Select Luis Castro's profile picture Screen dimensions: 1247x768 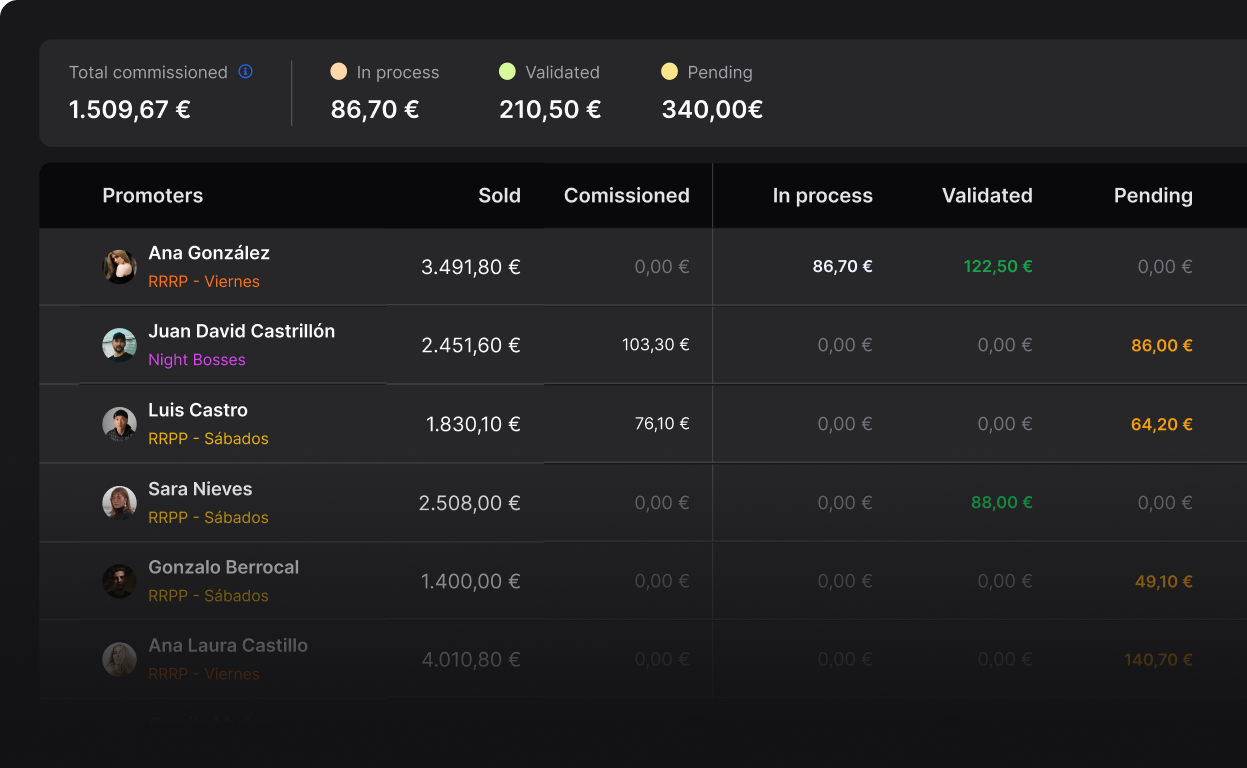(119, 423)
